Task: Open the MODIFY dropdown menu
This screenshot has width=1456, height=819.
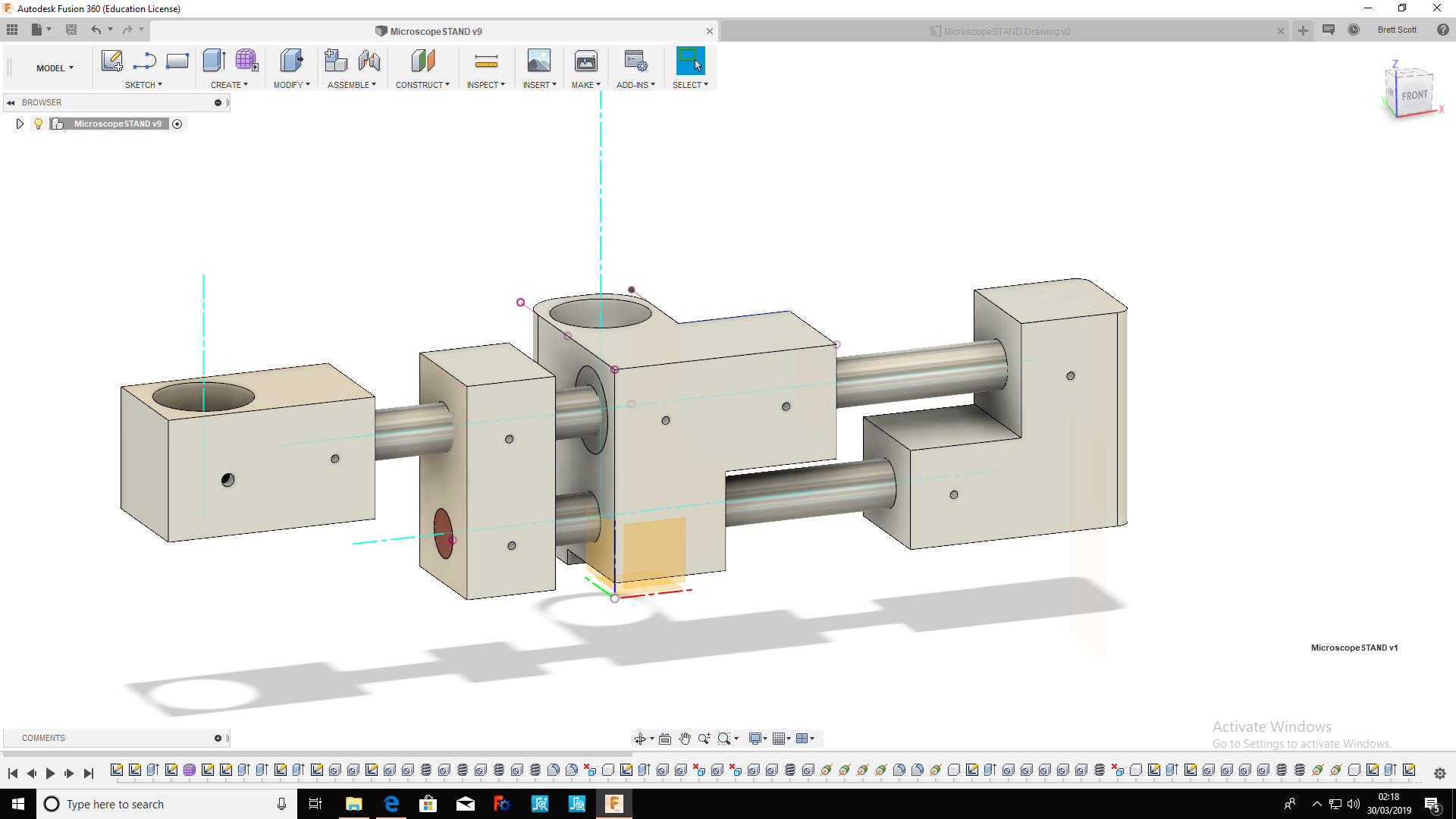Action: (x=291, y=85)
